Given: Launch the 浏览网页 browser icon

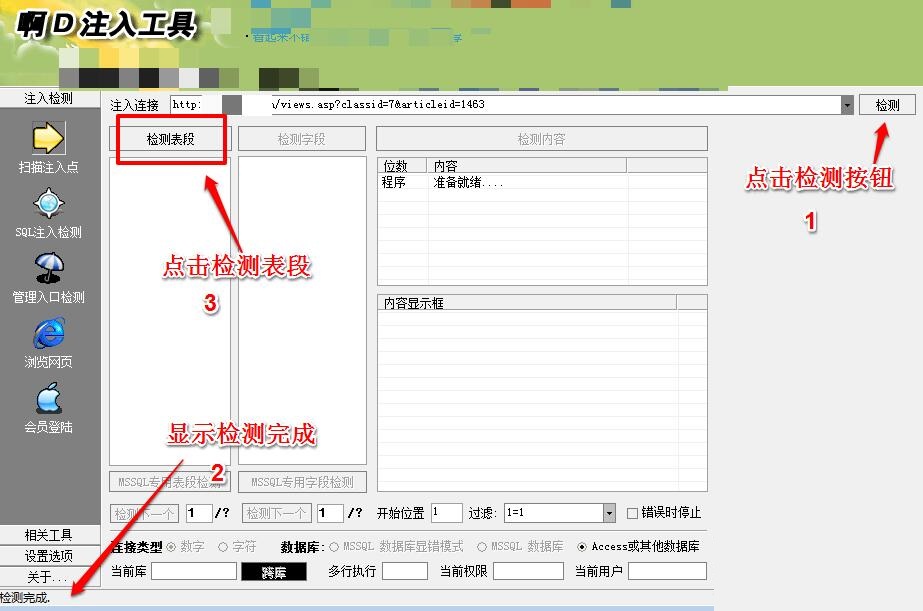Looking at the screenshot, I should pos(48,333).
